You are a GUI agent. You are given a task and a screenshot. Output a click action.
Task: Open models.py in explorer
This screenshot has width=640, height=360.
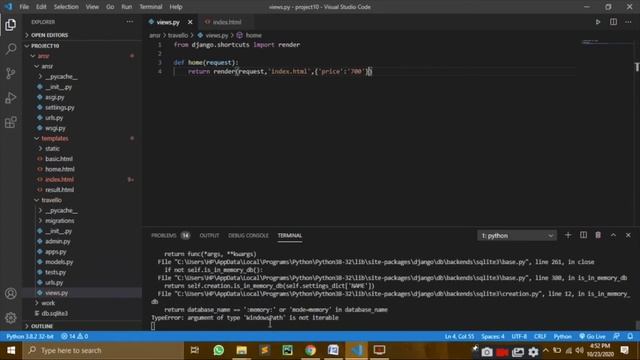(x=59, y=262)
